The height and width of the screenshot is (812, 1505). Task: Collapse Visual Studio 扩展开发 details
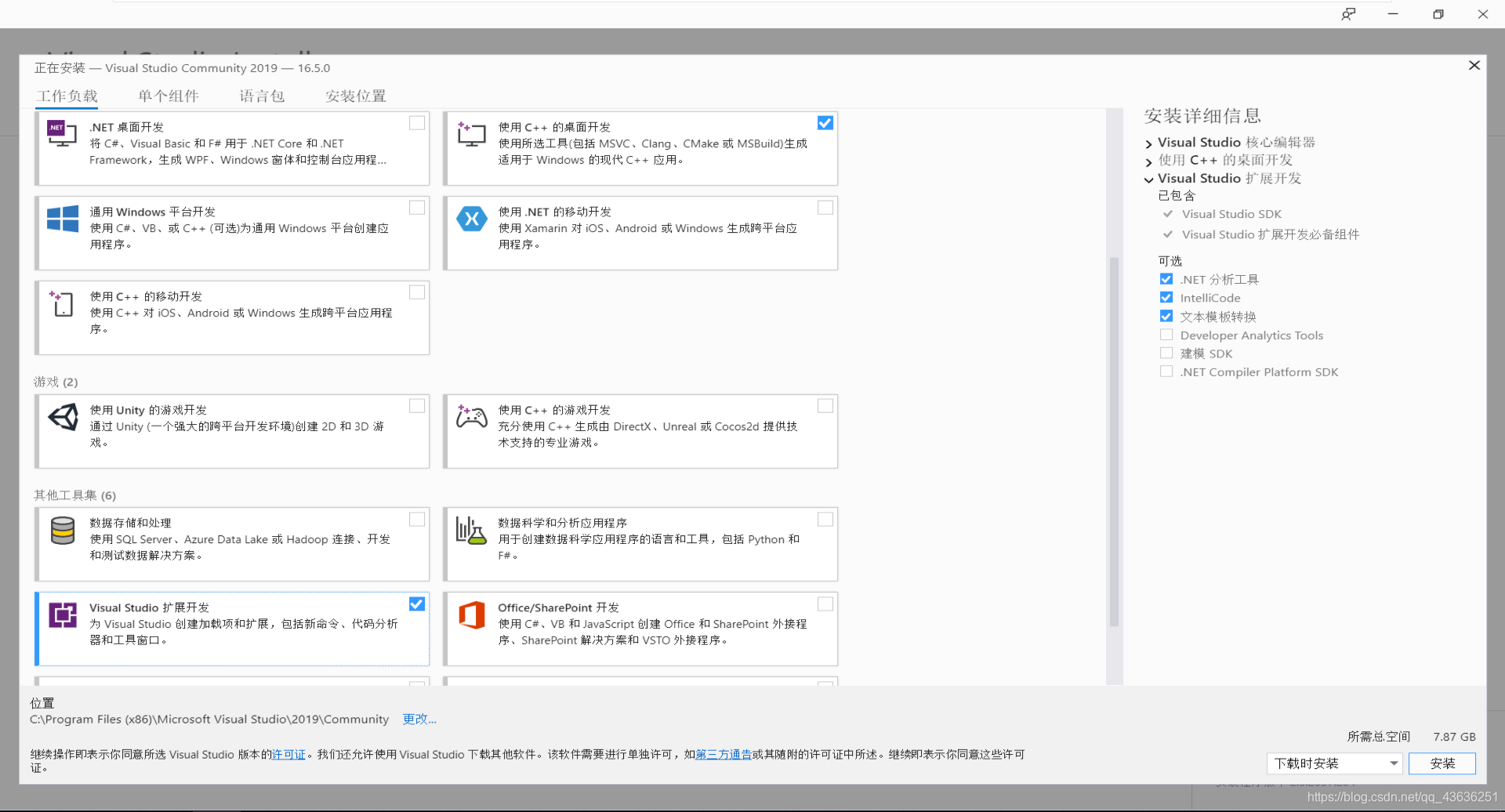[x=1149, y=179]
